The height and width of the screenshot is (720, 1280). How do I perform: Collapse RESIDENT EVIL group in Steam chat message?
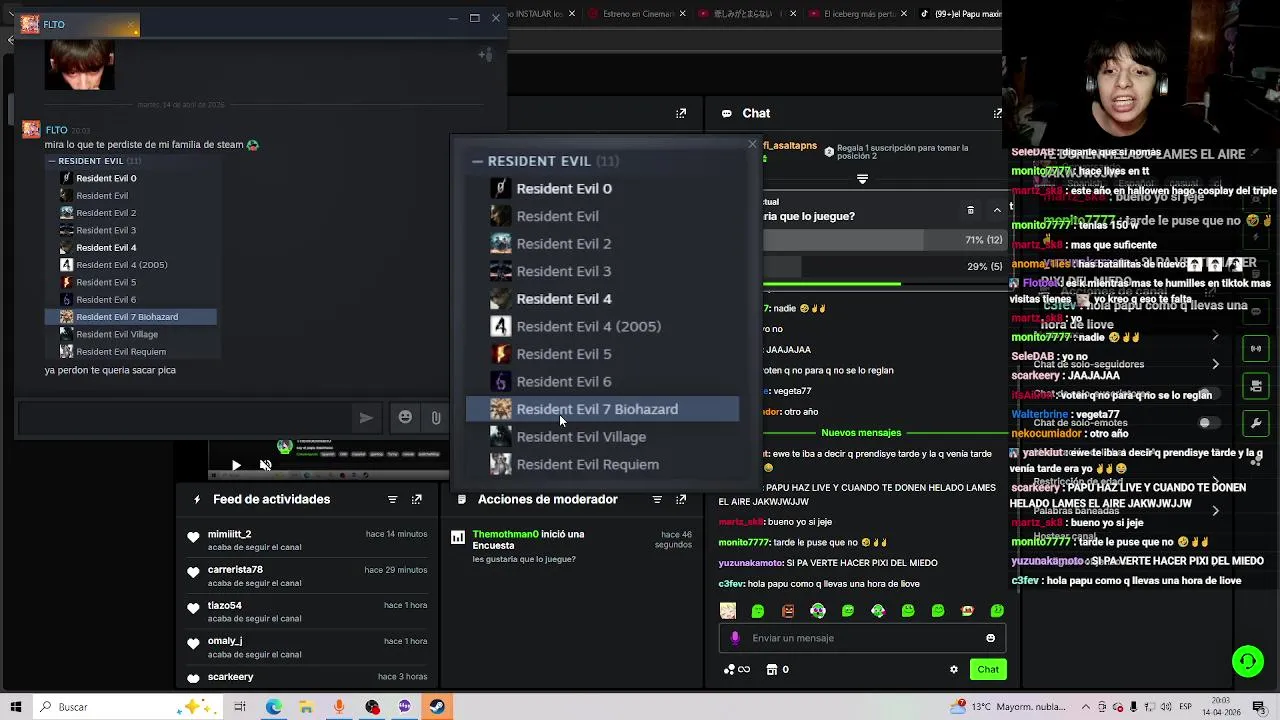pos(52,161)
